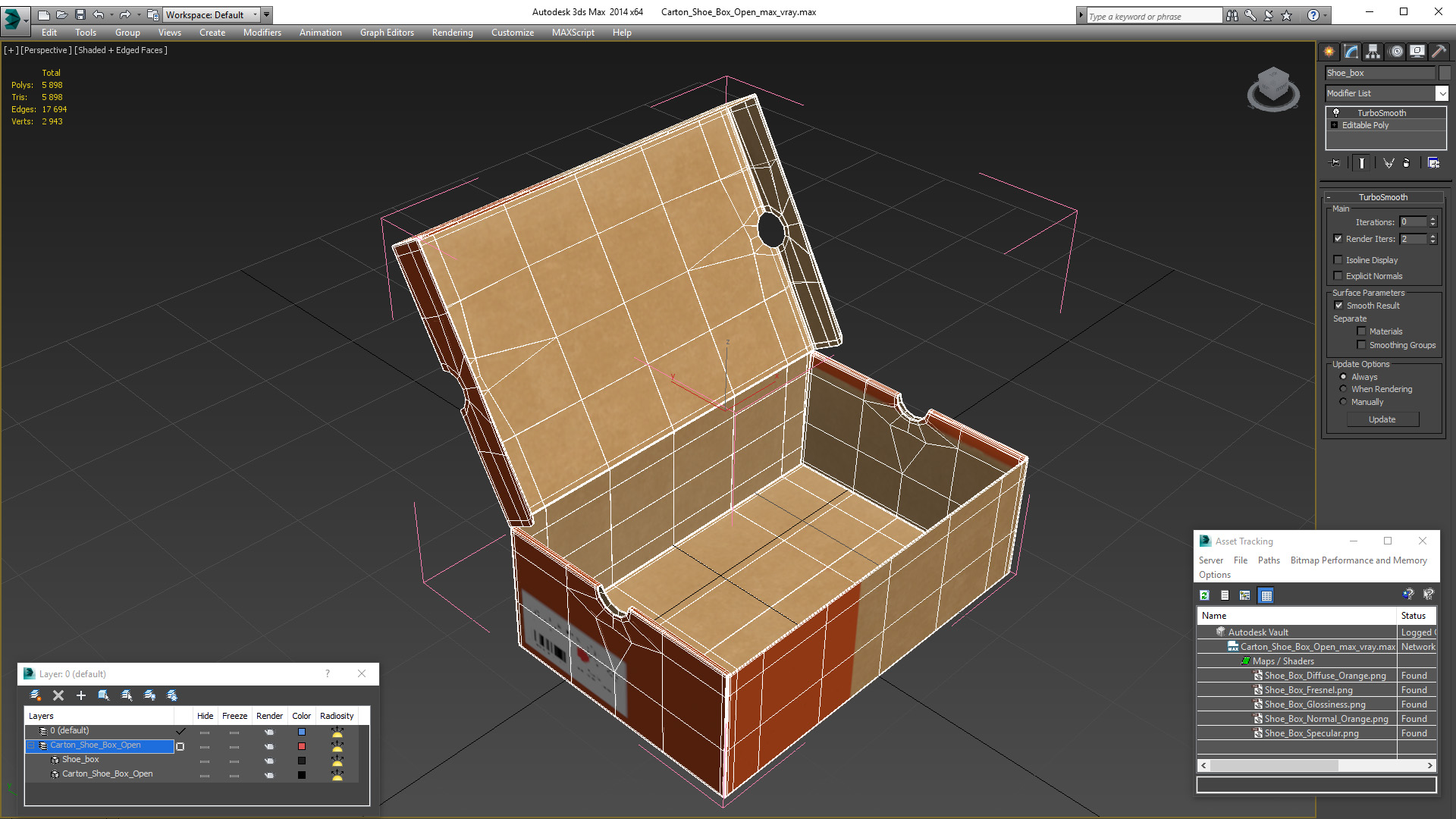Collapse Carton_Shoe_Box_Open layer tree node
Screen dimensions: 1456x819
click(x=31, y=745)
